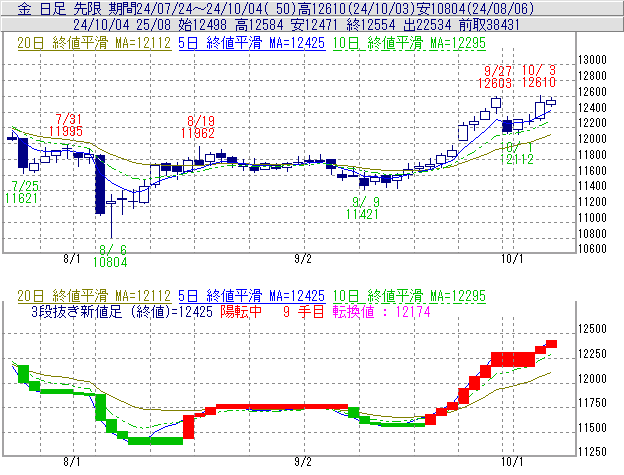Click the 12250 axis label on the lower chart

click(592, 354)
